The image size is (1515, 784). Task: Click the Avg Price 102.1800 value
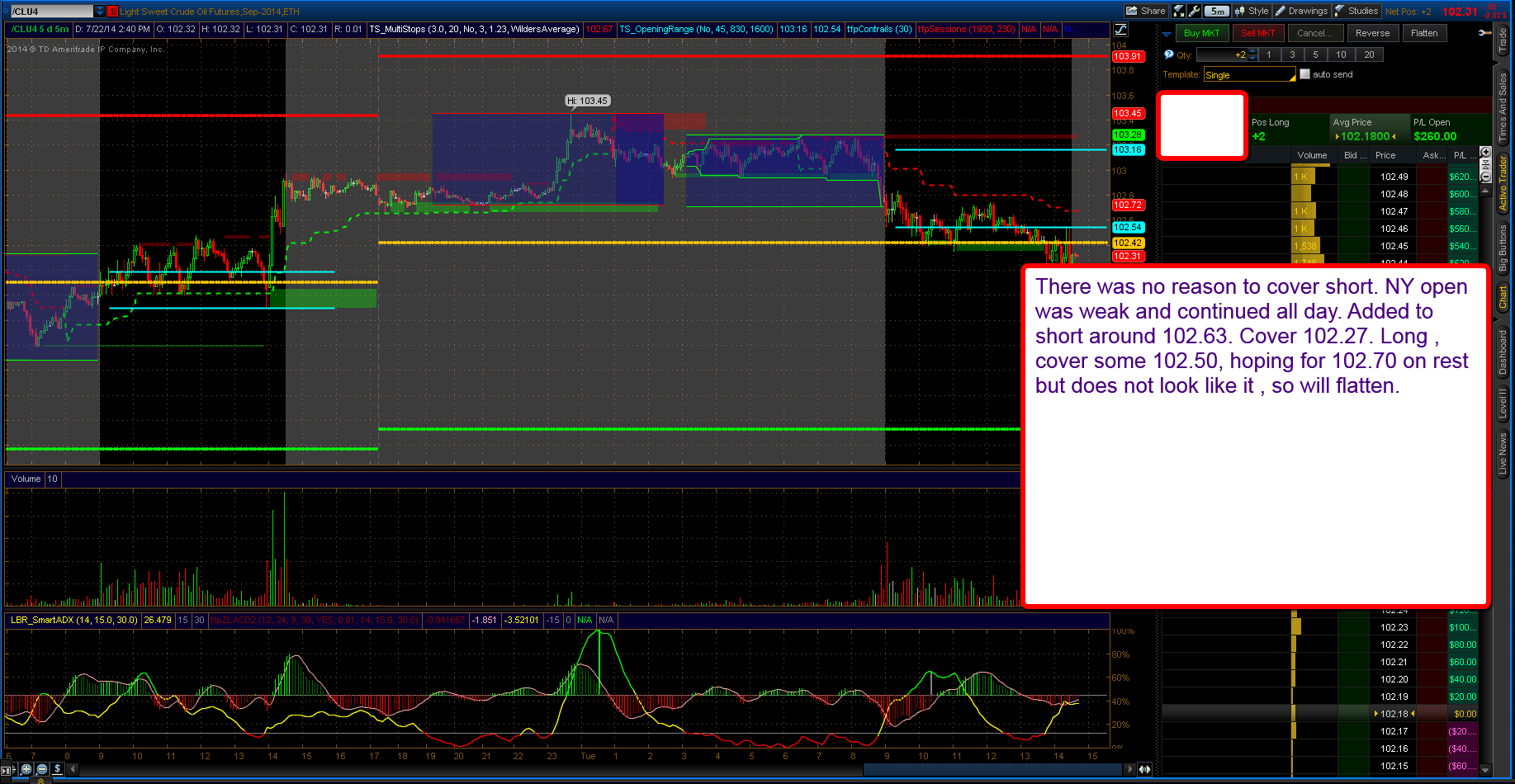point(1366,136)
